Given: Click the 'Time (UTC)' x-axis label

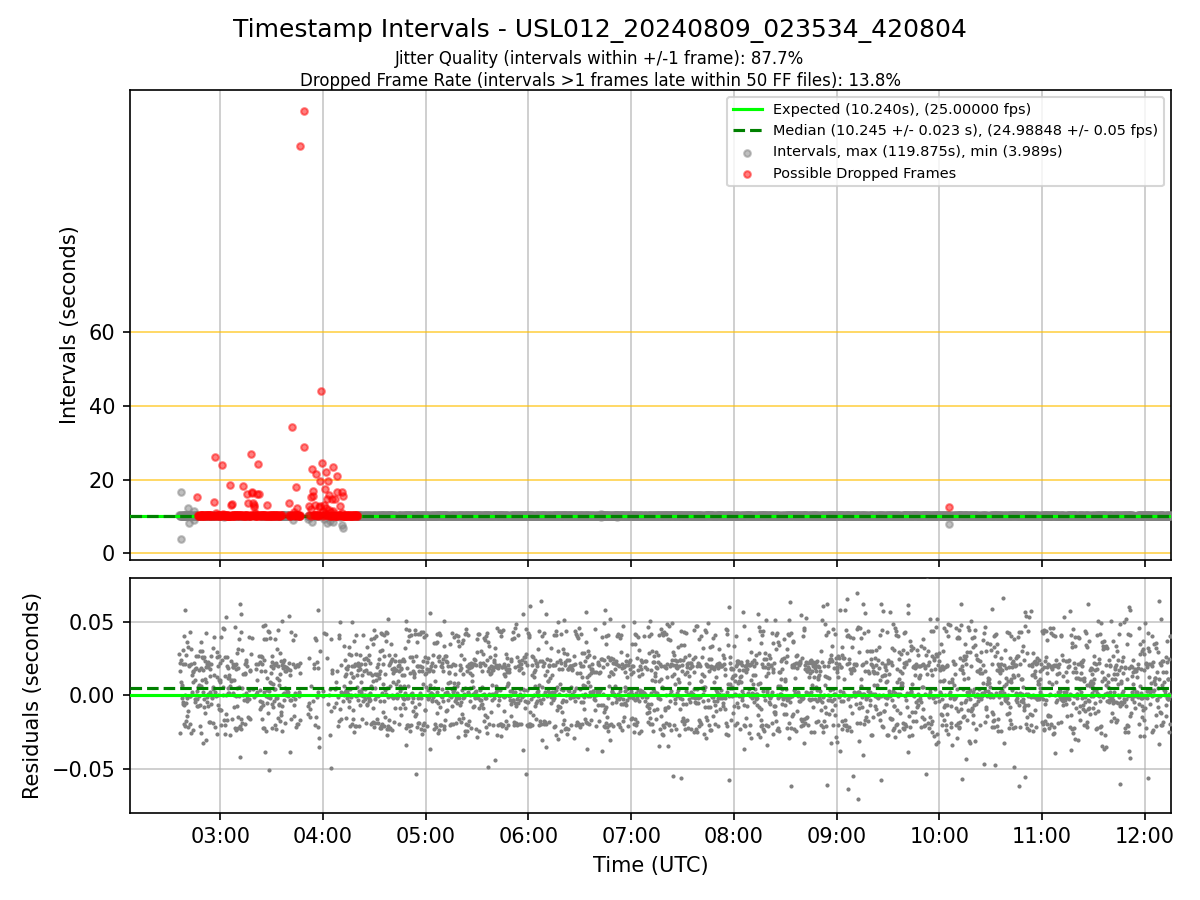Looking at the screenshot, I should 650,865.
